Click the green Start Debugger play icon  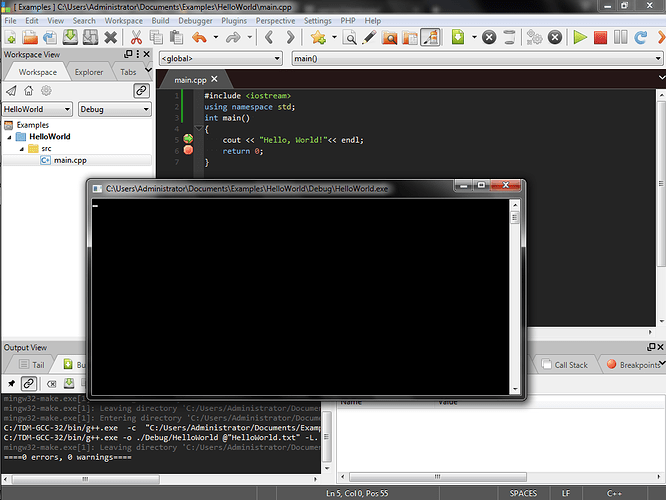(x=579, y=38)
